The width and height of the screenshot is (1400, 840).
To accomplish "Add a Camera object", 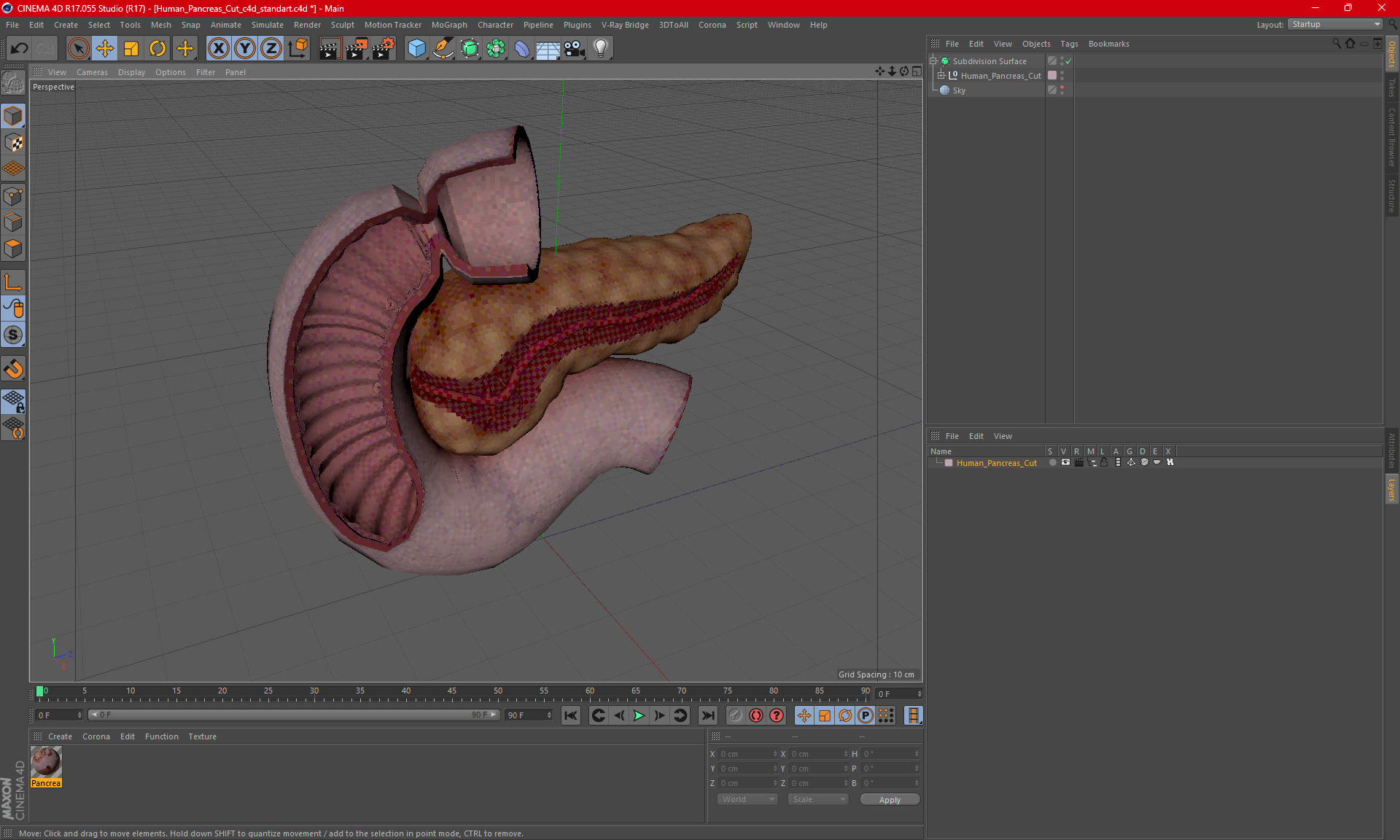I will [x=575, y=48].
